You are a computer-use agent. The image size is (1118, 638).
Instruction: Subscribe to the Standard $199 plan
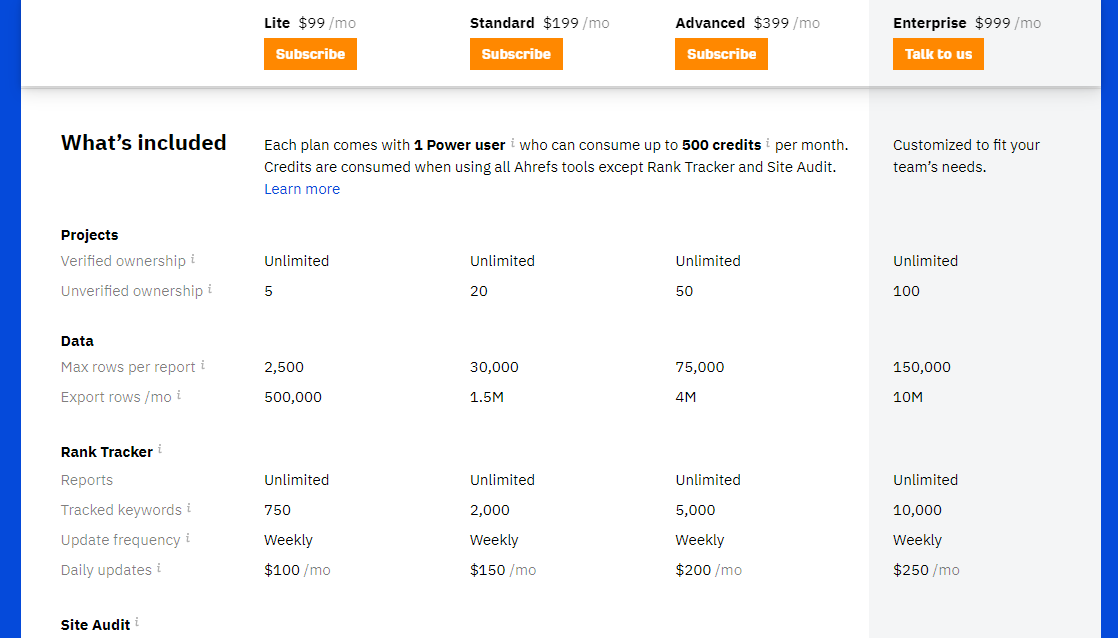coord(516,54)
